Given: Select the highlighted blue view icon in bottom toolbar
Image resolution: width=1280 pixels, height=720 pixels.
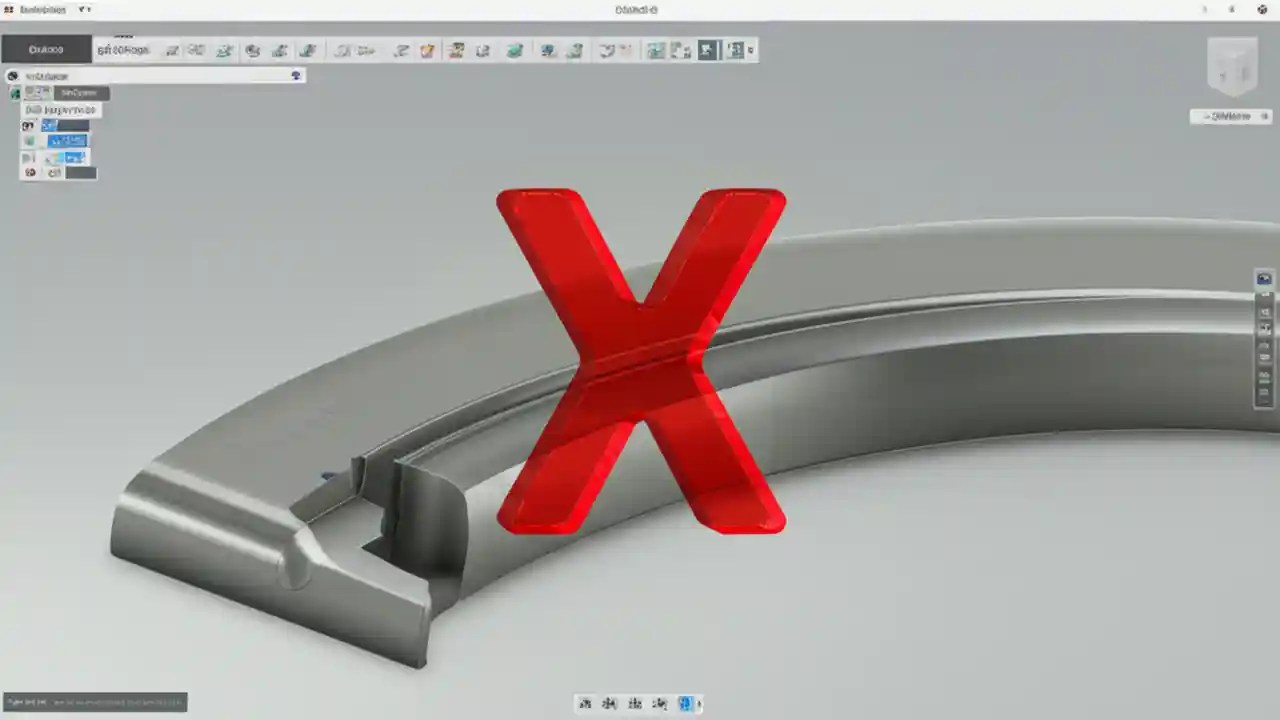Looking at the screenshot, I should click(687, 704).
